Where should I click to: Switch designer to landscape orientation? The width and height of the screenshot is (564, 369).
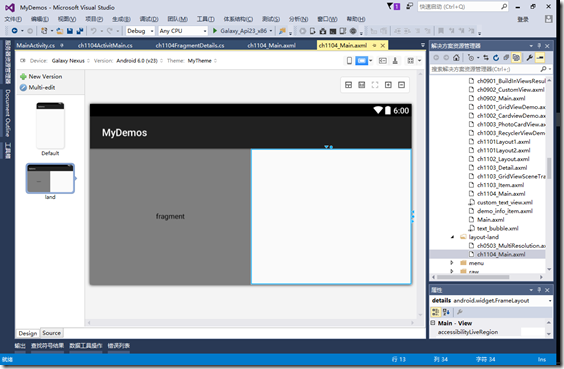point(361,61)
